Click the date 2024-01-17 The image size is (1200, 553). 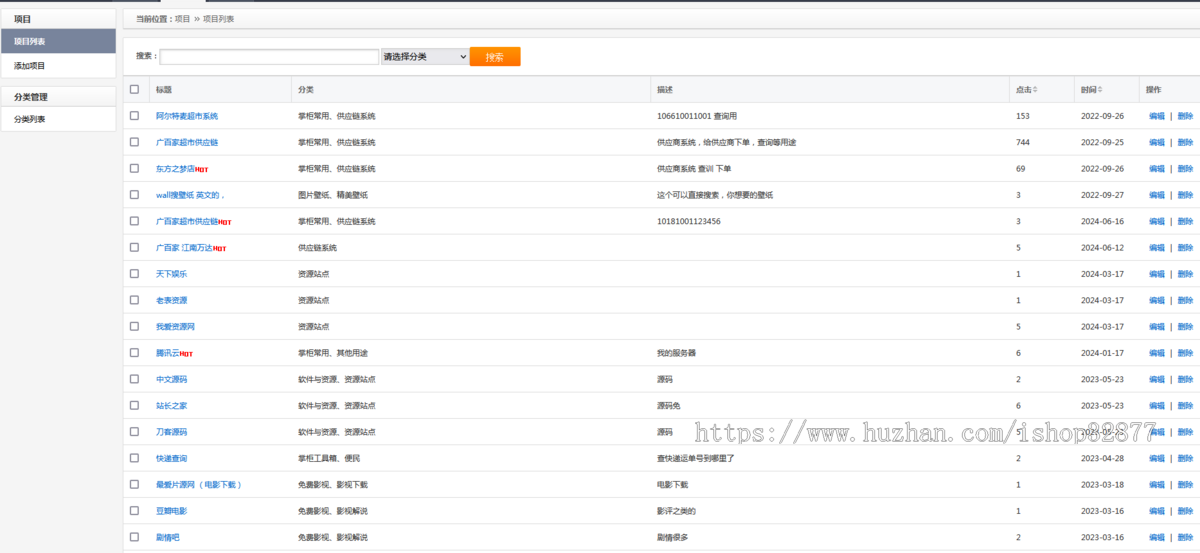(1102, 353)
